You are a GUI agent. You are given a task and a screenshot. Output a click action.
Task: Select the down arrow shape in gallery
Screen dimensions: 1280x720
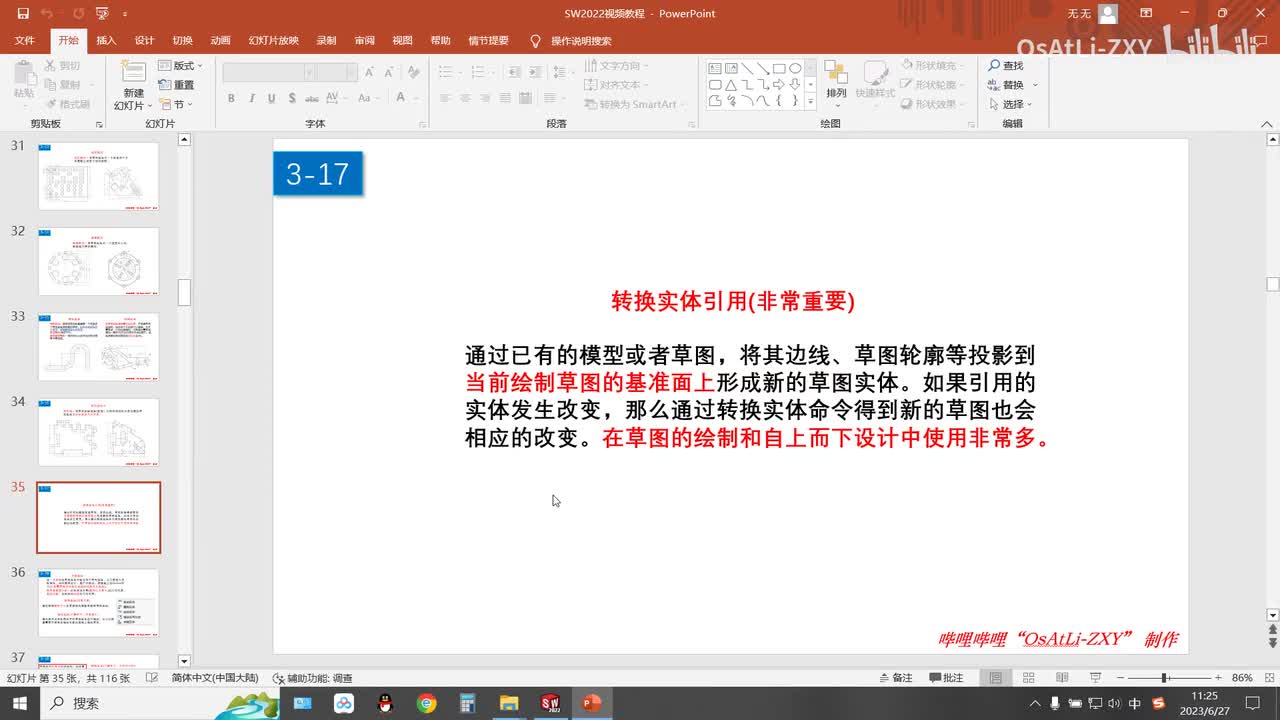click(795, 85)
